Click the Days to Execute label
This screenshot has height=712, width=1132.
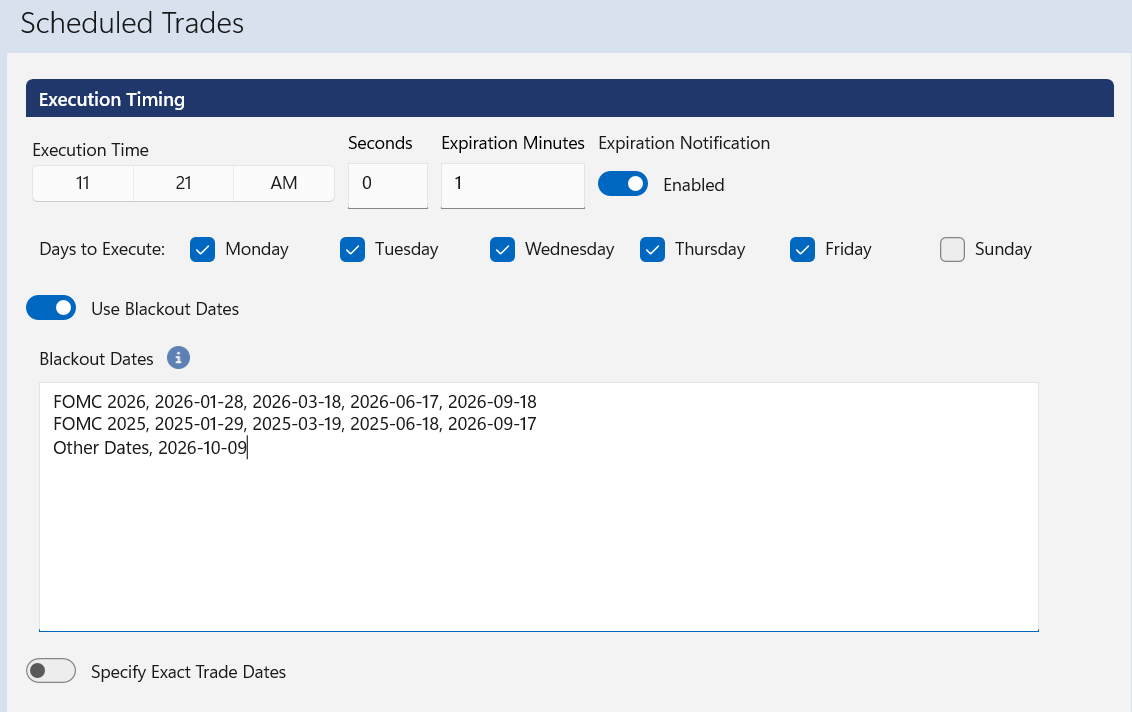102,249
